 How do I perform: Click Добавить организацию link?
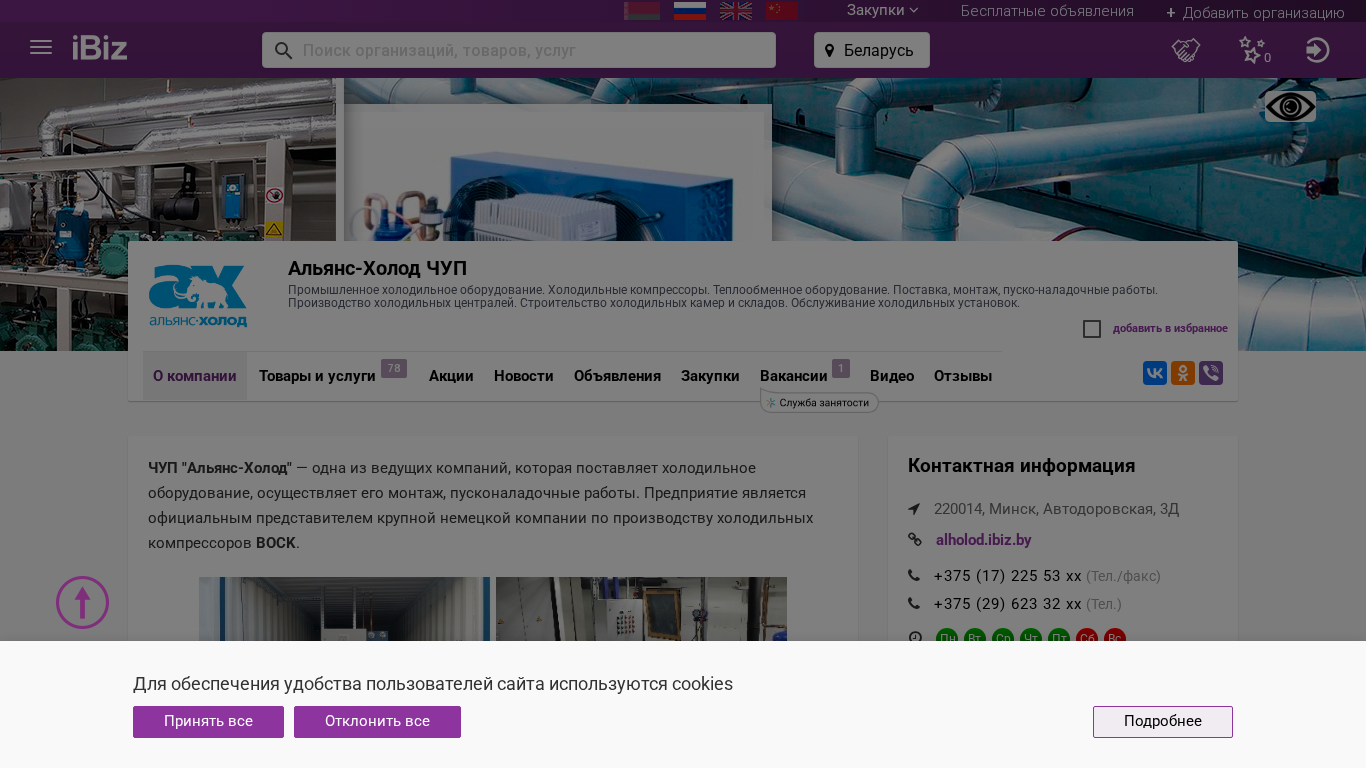coord(1255,13)
